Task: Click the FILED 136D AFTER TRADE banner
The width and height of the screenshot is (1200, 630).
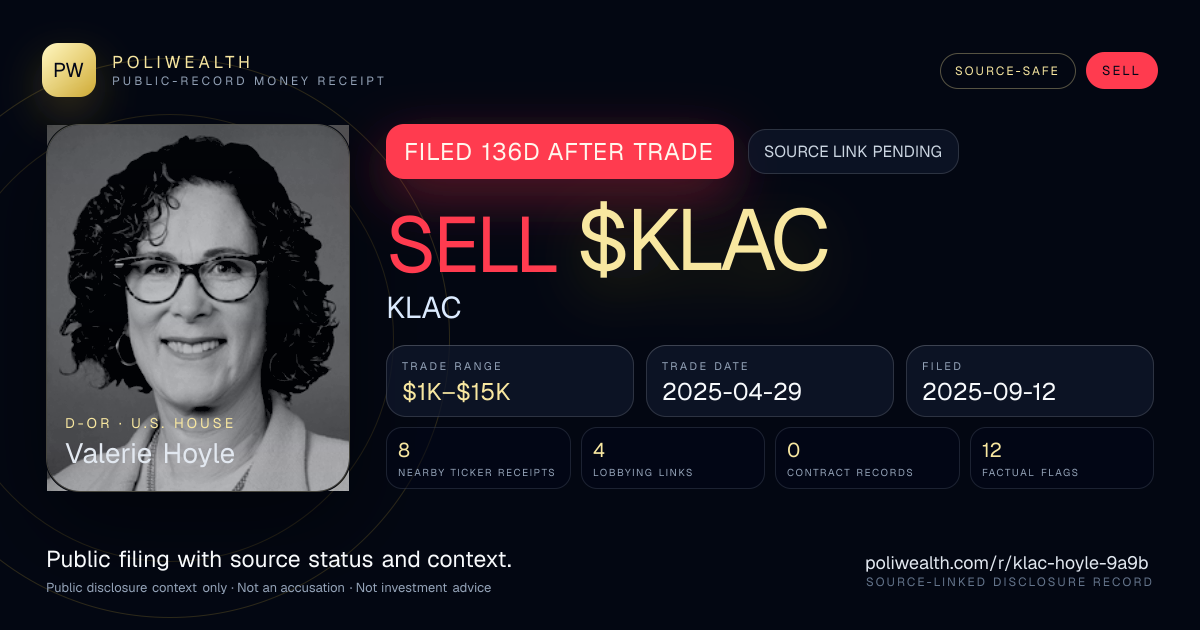Action: tap(560, 152)
